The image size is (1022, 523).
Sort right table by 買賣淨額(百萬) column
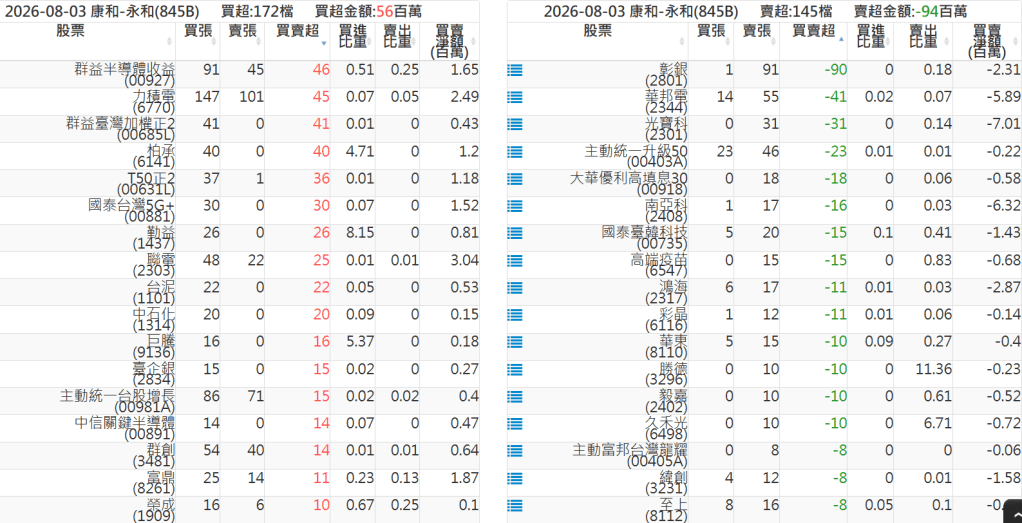click(987, 42)
